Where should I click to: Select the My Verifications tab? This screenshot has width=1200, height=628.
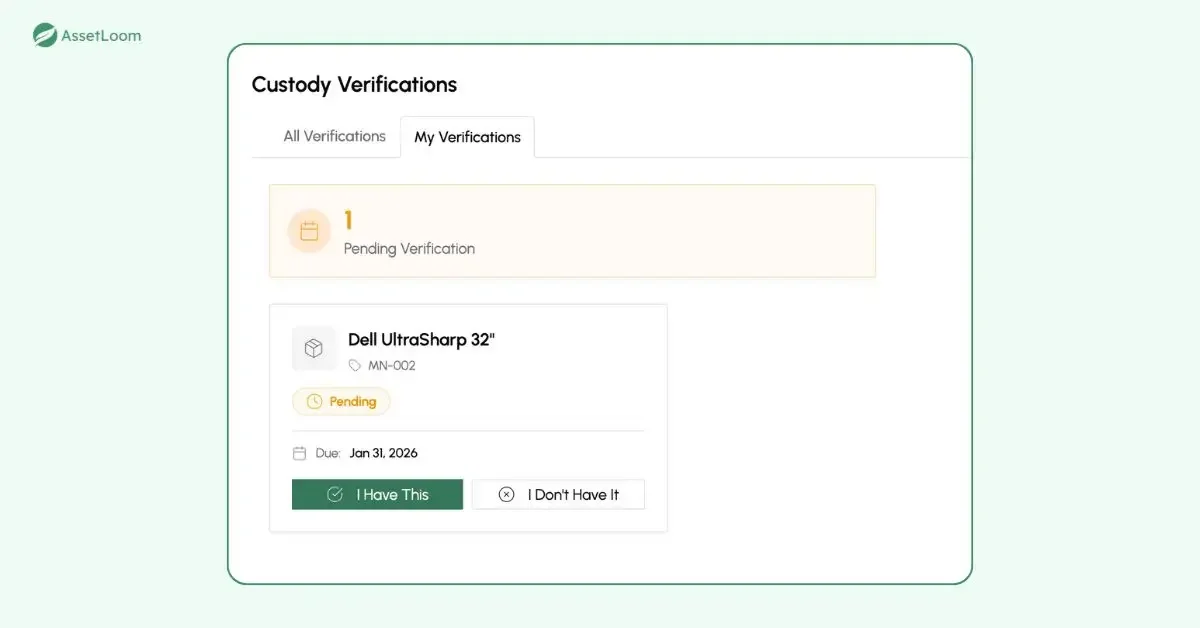coord(467,137)
